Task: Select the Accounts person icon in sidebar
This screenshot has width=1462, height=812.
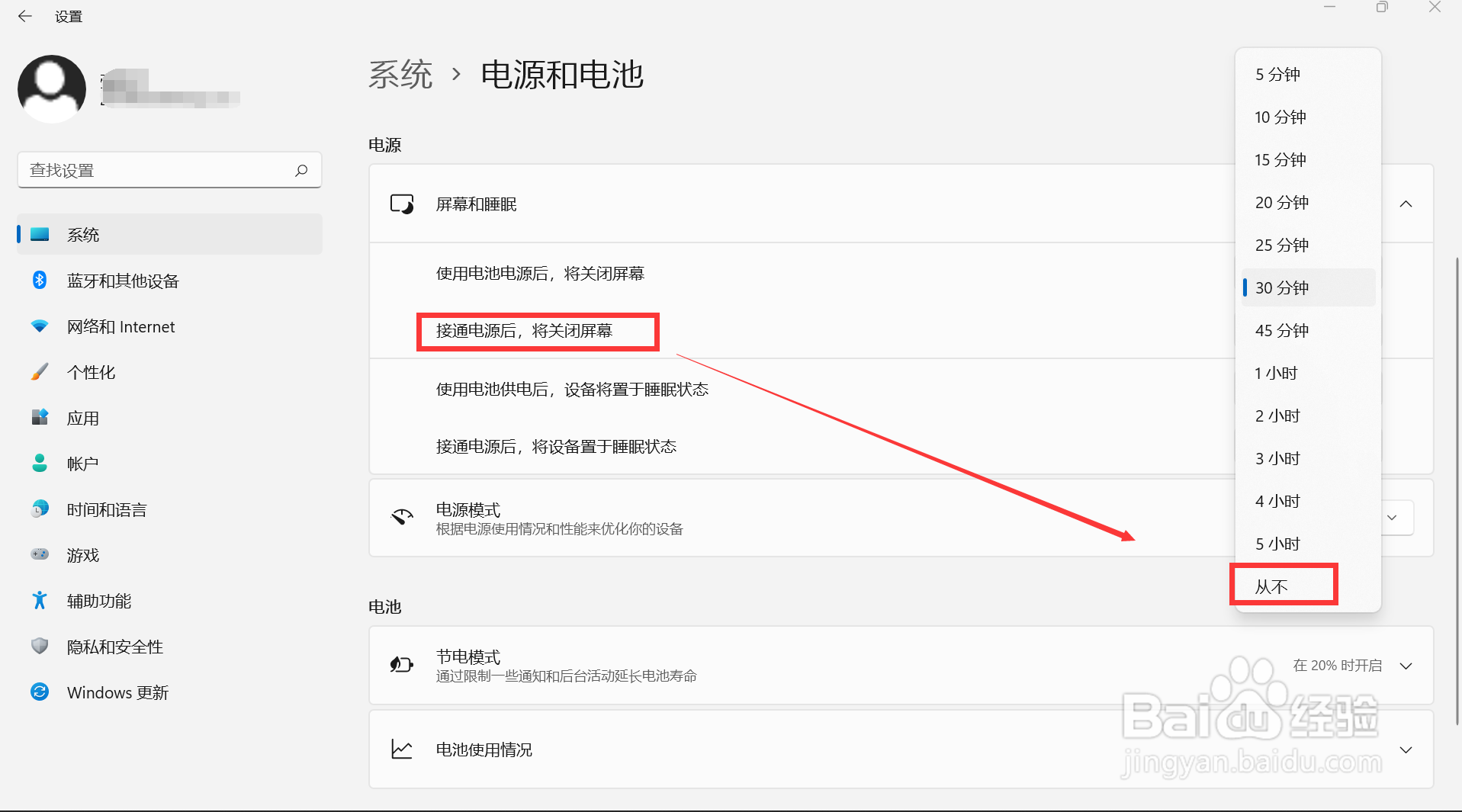Action: [x=40, y=463]
